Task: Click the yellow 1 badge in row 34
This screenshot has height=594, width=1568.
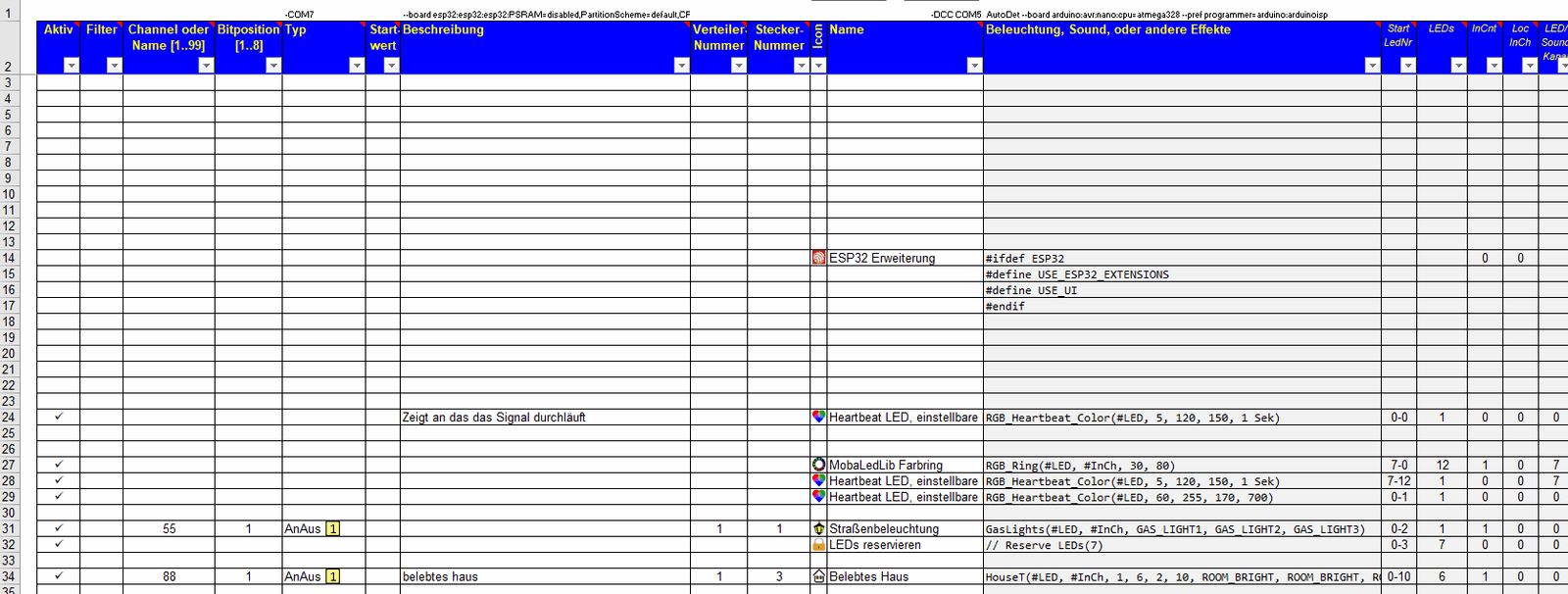Action: point(333,576)
